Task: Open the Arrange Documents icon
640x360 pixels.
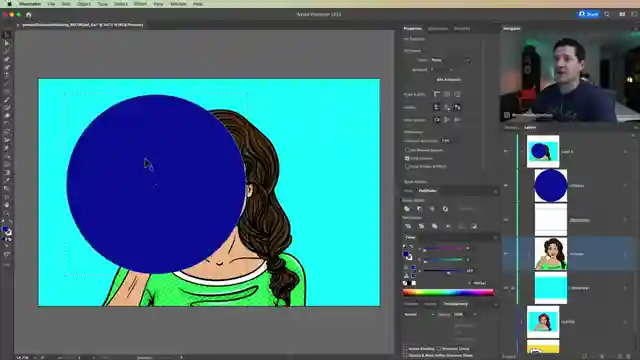Action: click(x=622, y=14)
